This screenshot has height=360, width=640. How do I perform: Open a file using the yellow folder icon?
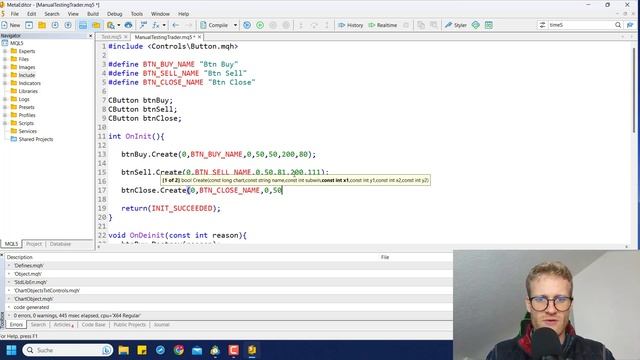coord(42,25)
